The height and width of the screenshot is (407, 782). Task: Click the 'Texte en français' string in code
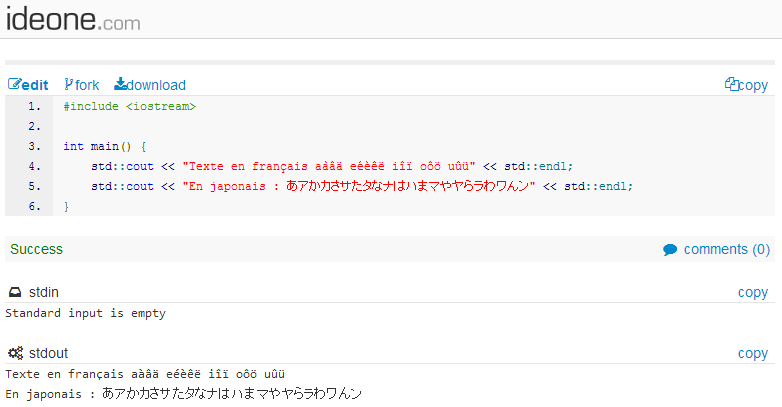[329, 166]
